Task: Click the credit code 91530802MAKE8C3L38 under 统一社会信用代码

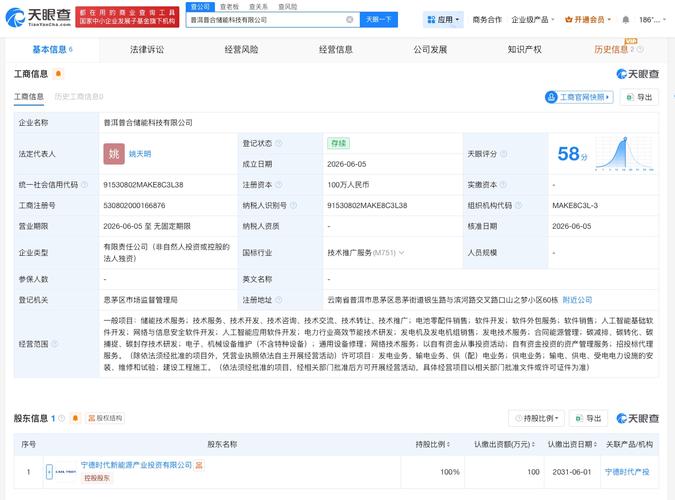Action: (x=143, y=185)
